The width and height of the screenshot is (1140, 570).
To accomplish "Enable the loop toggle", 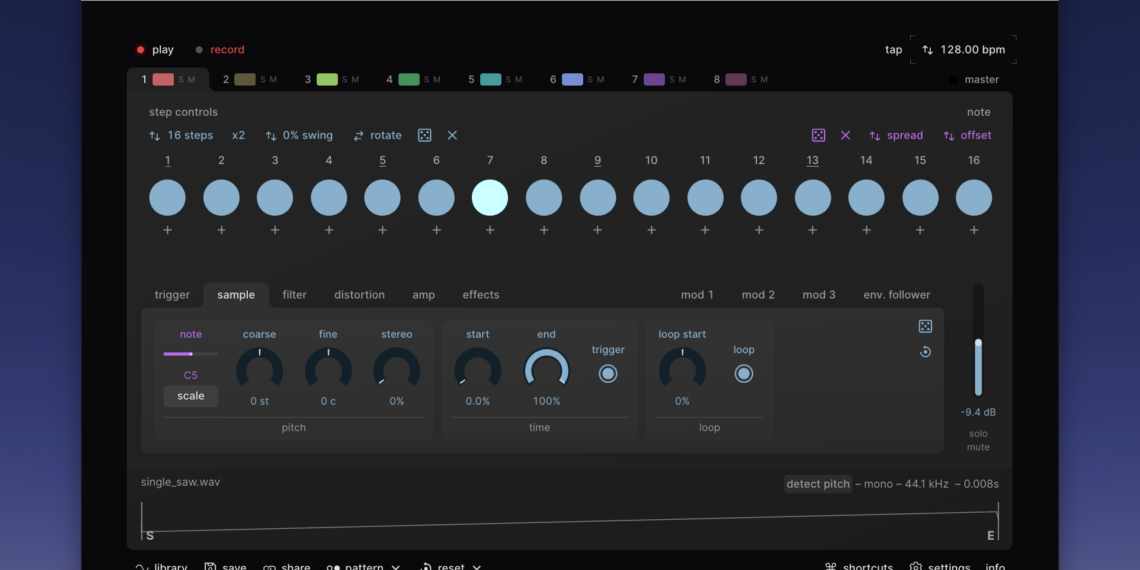I will pos(743,374).
